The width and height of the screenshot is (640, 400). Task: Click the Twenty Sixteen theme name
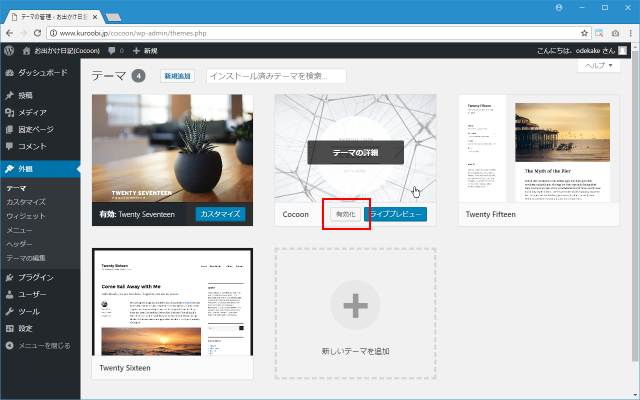point(125,368)
